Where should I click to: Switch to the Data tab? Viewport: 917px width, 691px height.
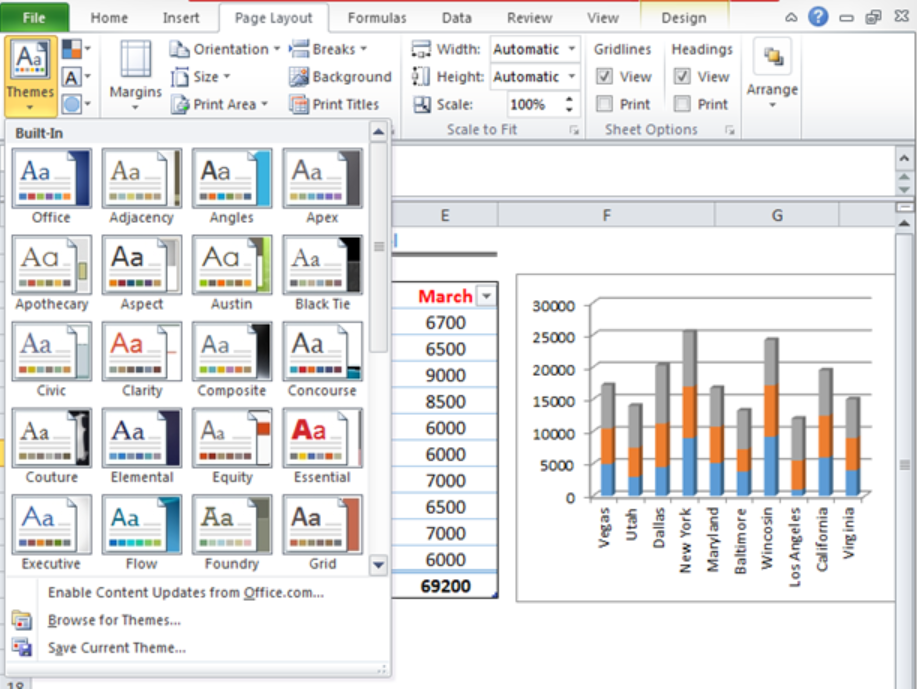click(x=457, y=18)
